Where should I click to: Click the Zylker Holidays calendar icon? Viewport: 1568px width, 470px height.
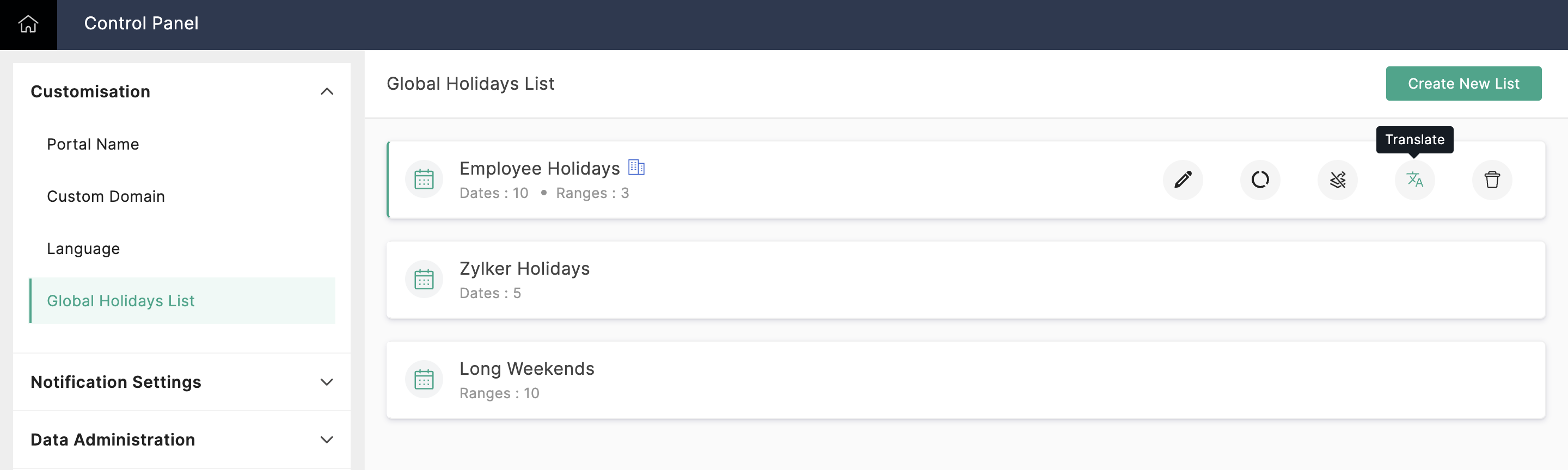(x=424, y=280)
